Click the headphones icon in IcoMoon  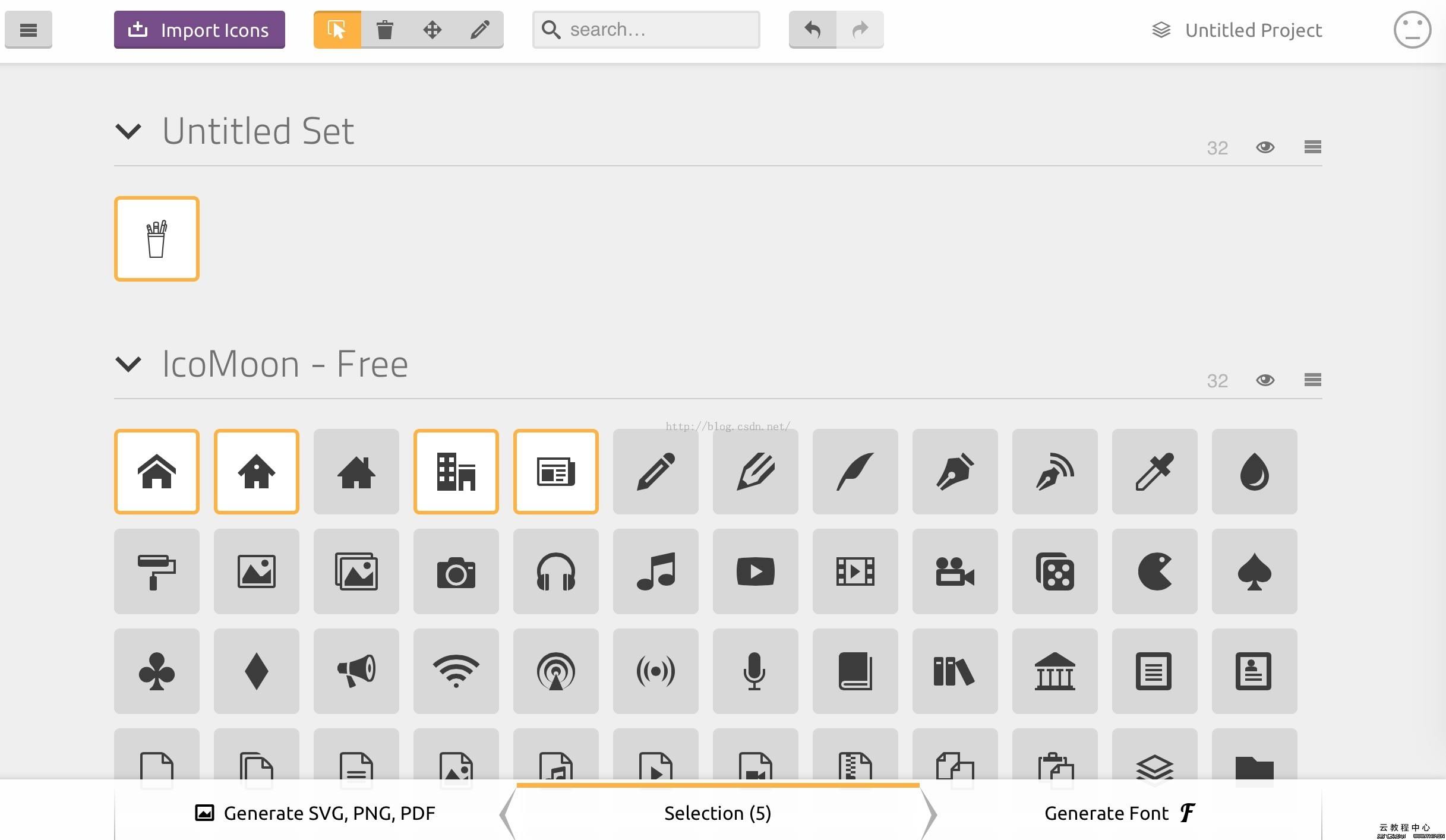pyautogui.click(x=556, y=571)
